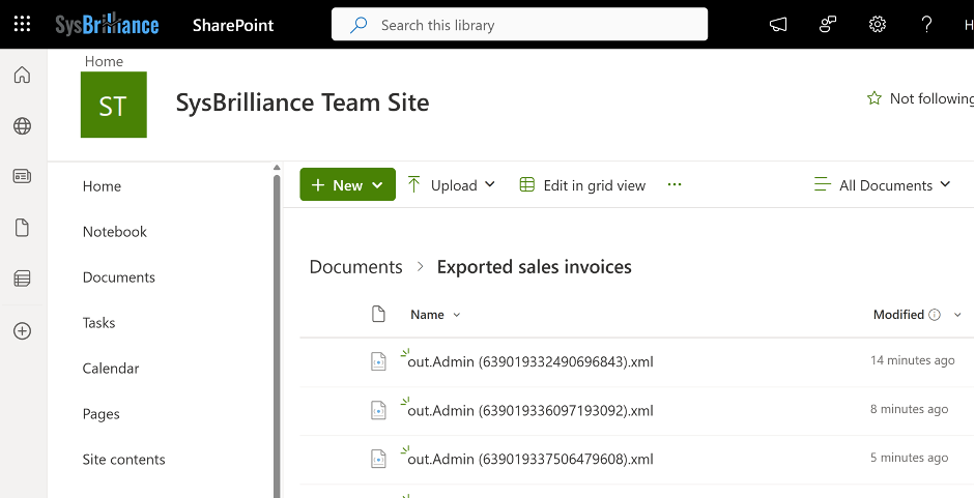Screen dimensions: 977x499
Task: Click the 5 minutes ago modified value
Action: click(x=909, y=458)
